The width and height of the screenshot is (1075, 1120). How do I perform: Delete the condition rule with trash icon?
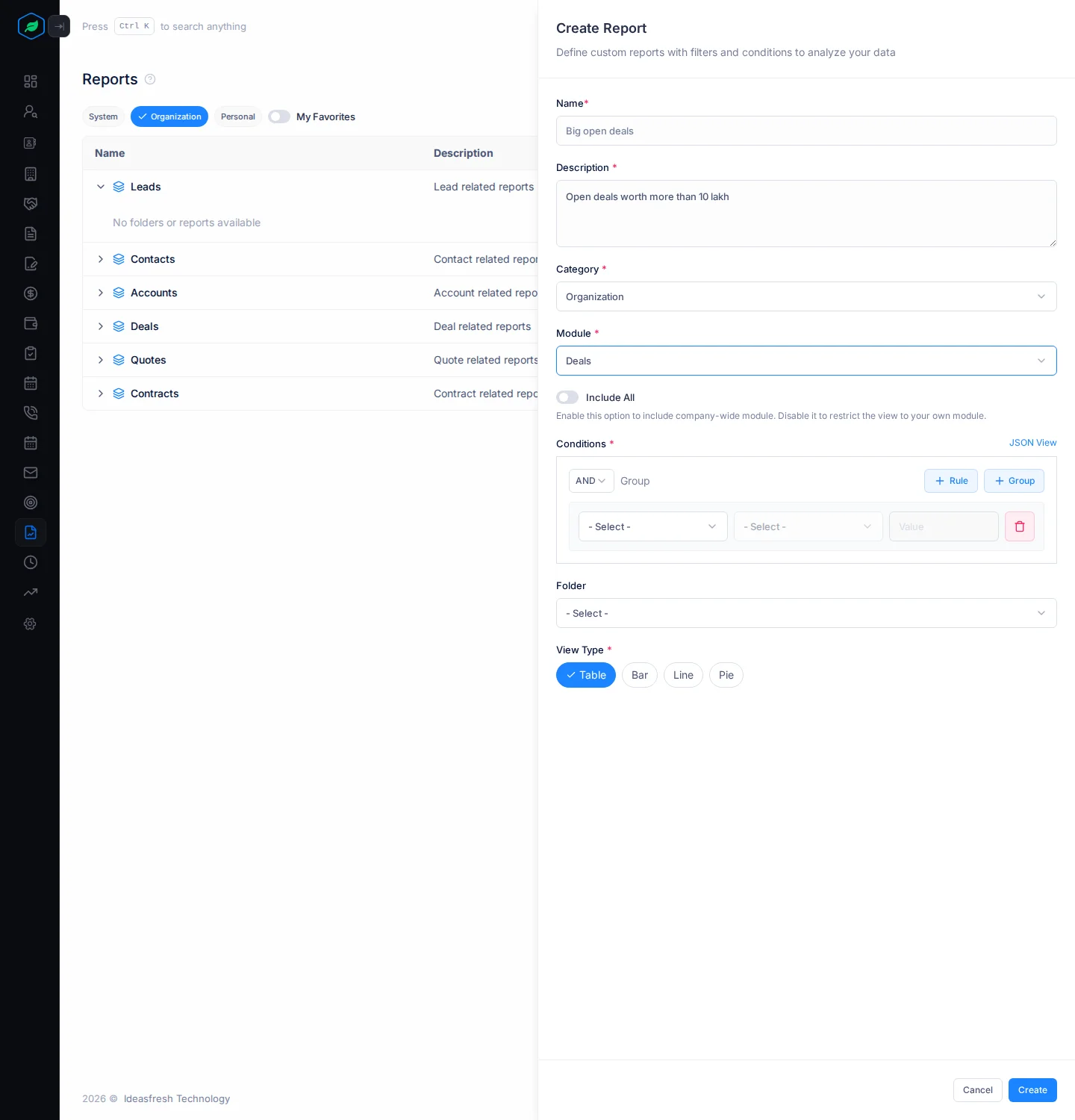tap(1020, 526)
